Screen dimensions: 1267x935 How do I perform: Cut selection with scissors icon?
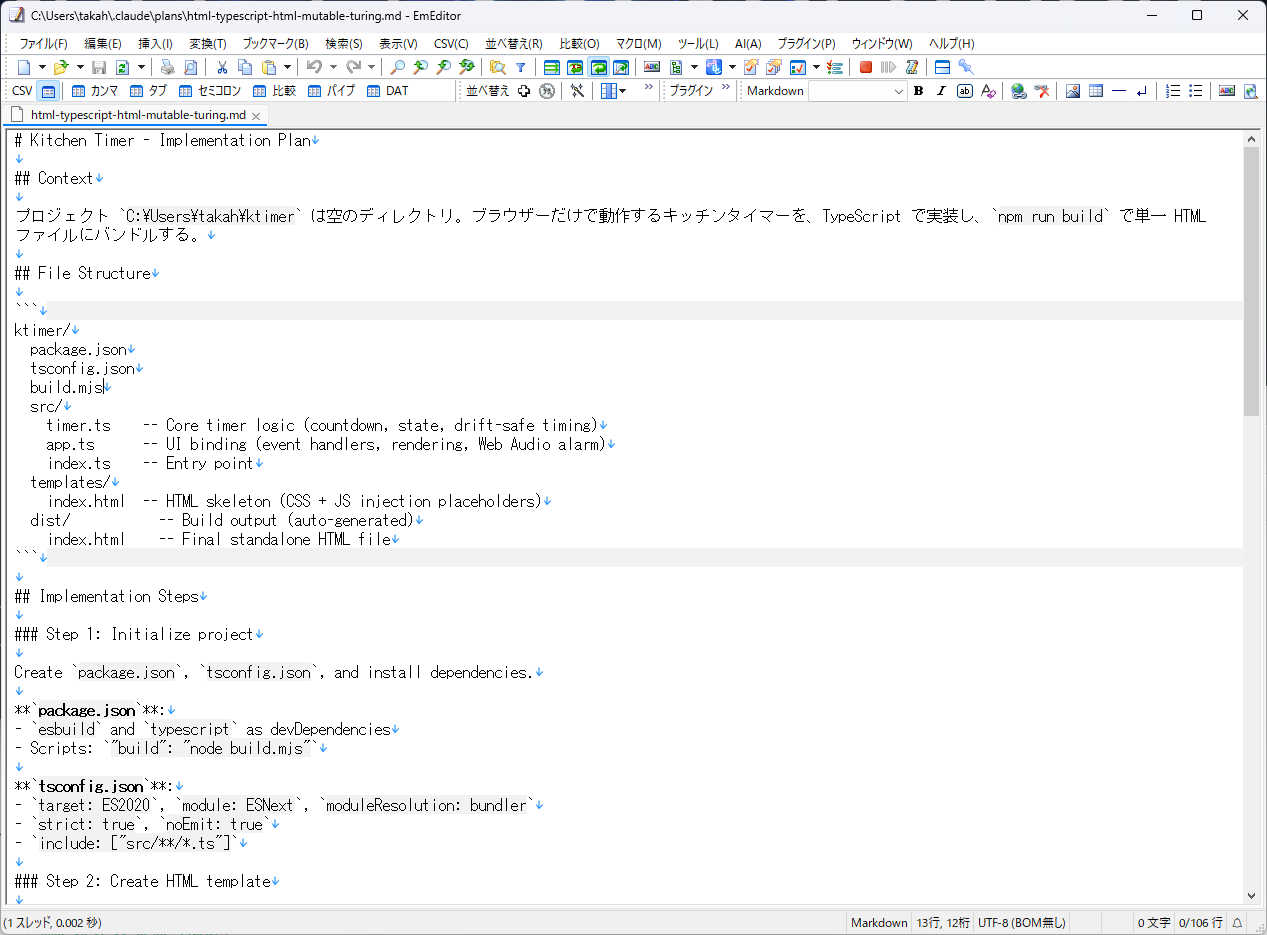[x=222, y=67]
